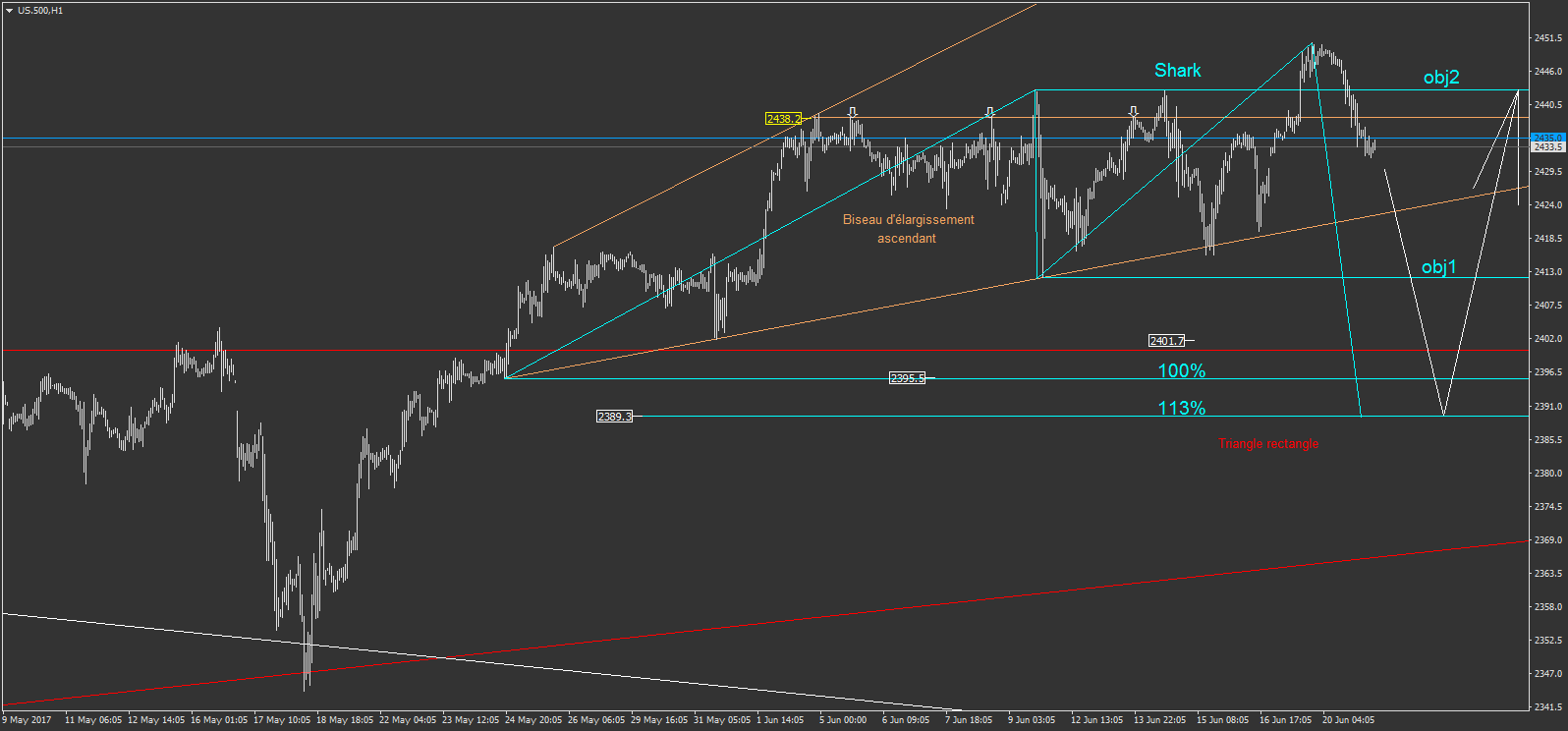This screenshot has height=731, width=1568.
Task: Open the chart menu arrow beside US.500,H1
Action: point(9,11)
